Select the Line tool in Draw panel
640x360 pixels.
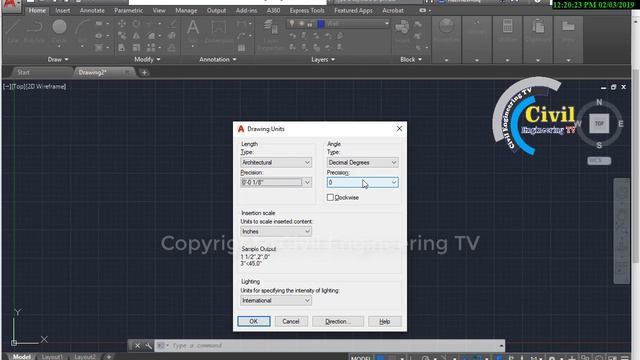coord(13,31)
